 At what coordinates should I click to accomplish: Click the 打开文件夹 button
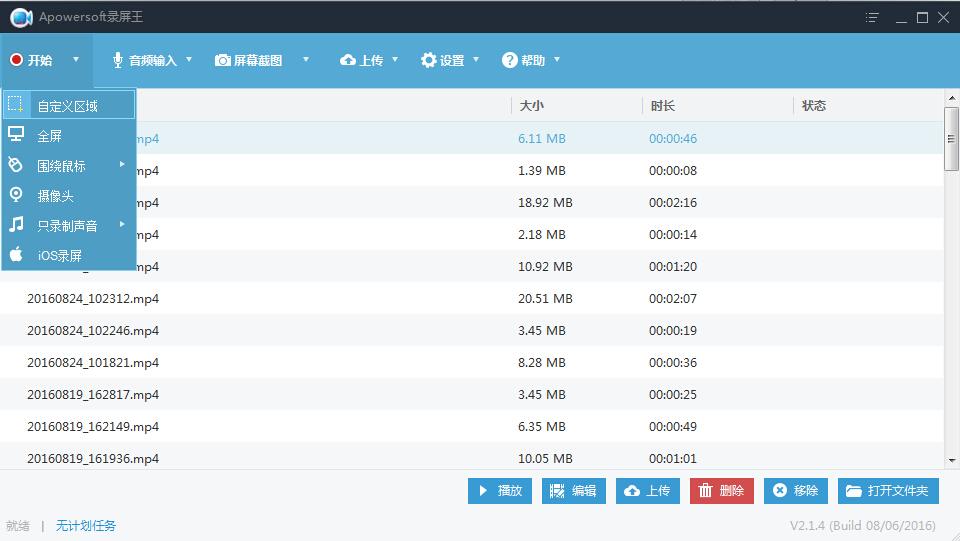(x=888, y=491)
